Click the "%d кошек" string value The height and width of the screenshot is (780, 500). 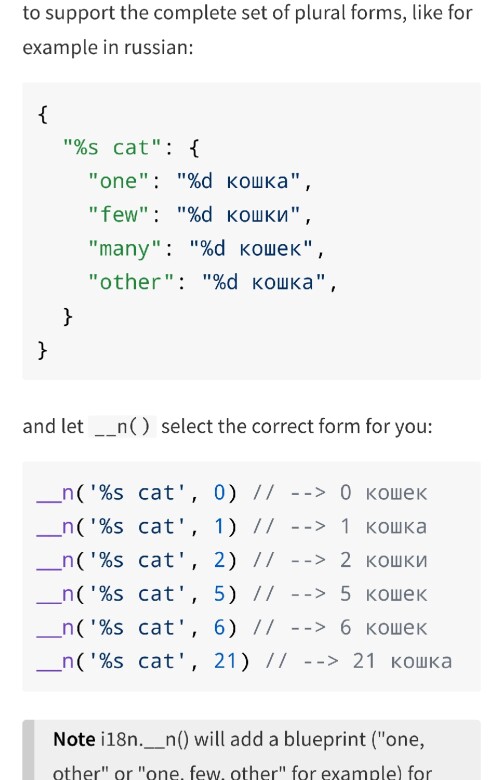pyautogui.click(x=251, y=248)
